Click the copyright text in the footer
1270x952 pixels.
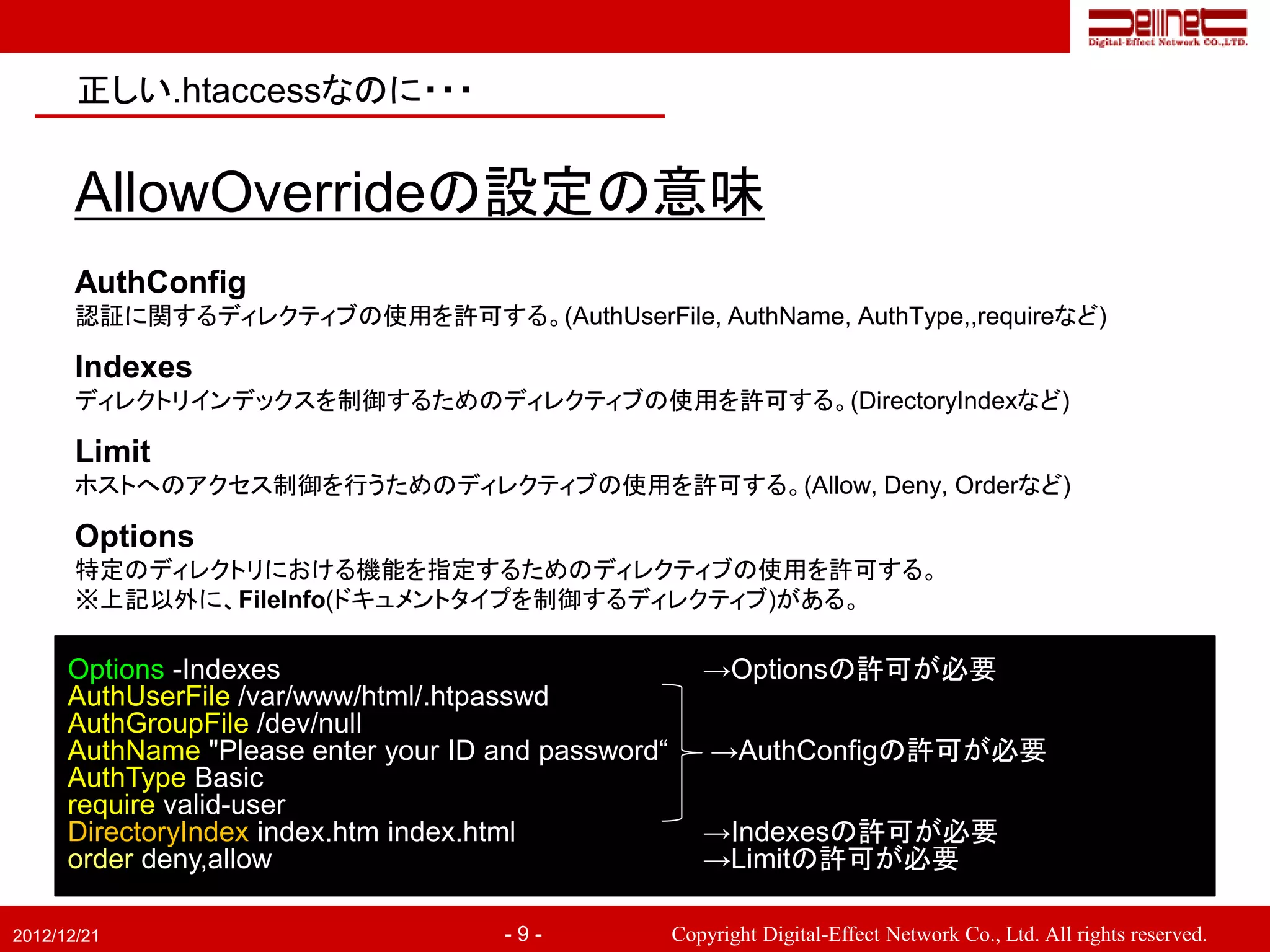[939, 934]
